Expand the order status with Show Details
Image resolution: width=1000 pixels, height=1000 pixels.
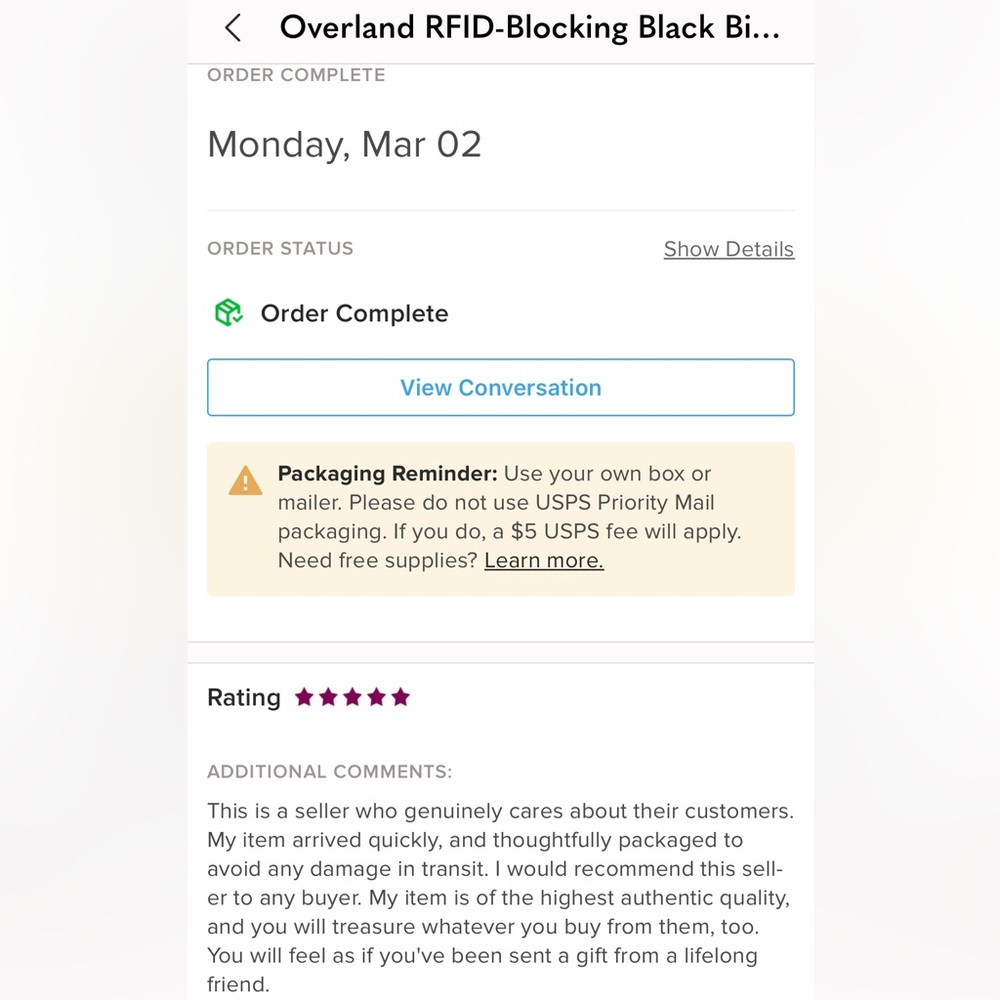[728, 249]
